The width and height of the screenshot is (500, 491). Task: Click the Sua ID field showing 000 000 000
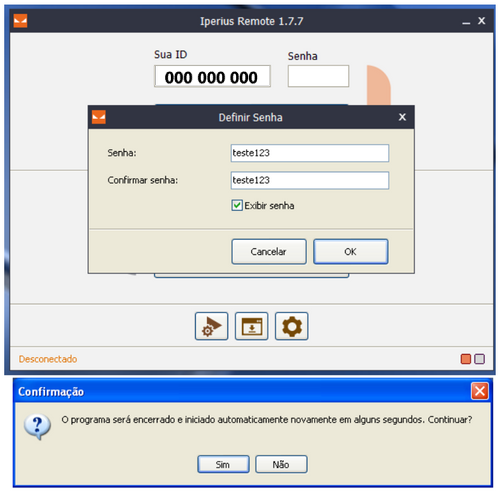coord(212,76)
